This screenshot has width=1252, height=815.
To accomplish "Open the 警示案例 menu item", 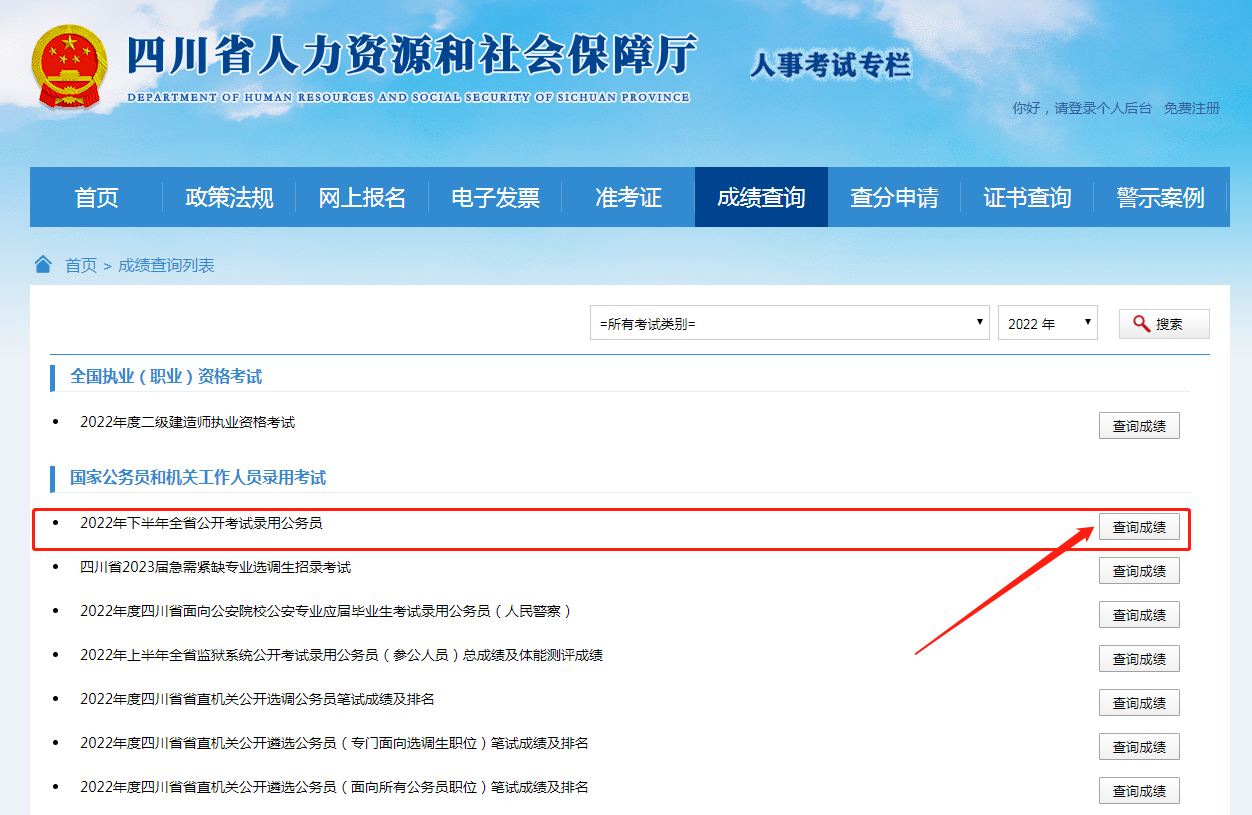I will click(x=1160, y=197).
